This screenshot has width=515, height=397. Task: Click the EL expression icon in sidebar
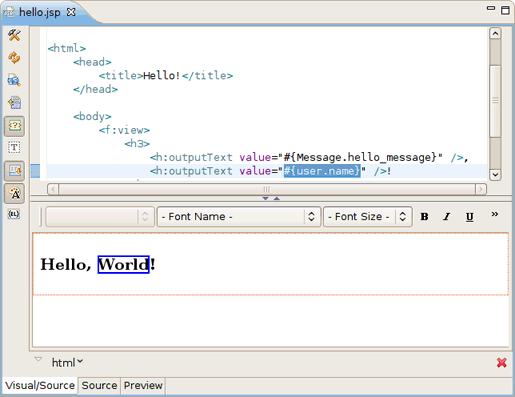[x=14, y=214]
